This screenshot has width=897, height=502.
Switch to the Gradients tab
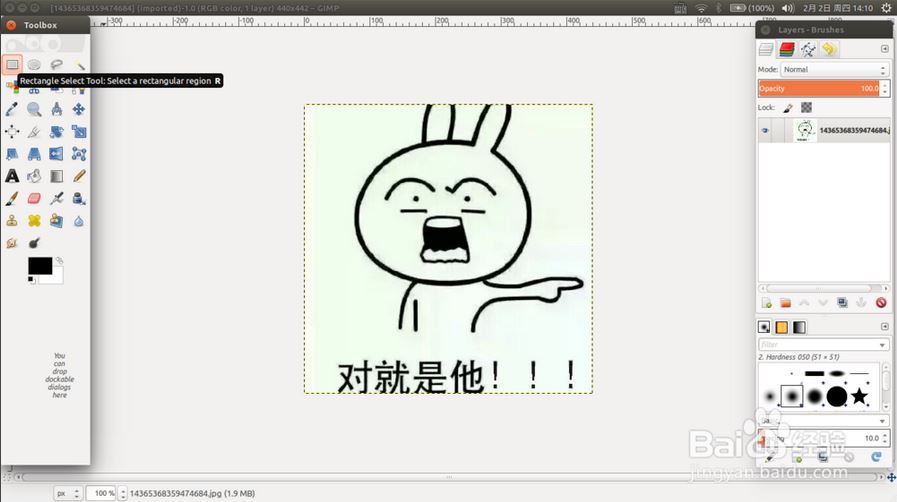tap(799, 327)
